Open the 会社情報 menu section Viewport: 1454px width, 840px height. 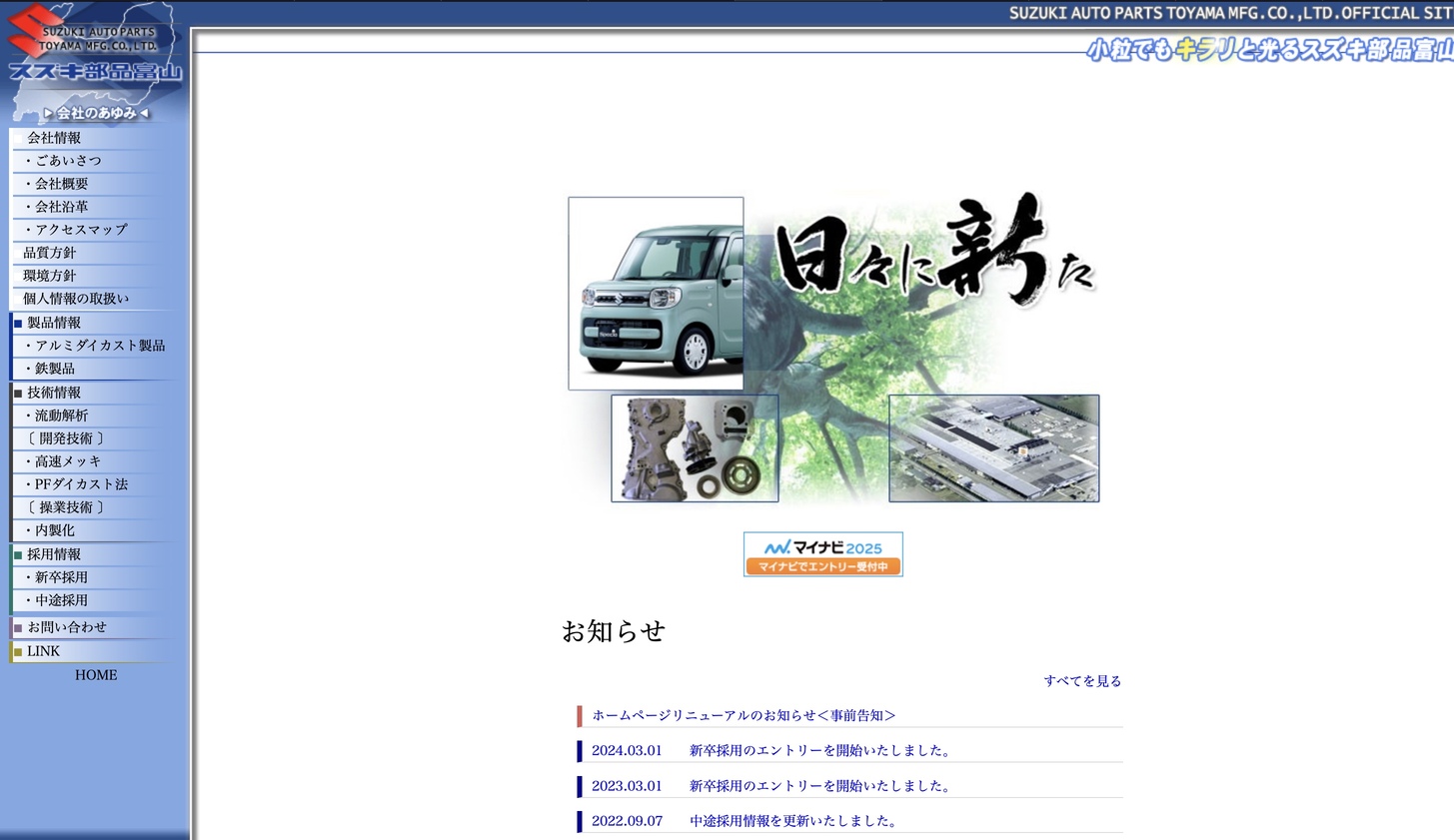click(x=54, y=138)
